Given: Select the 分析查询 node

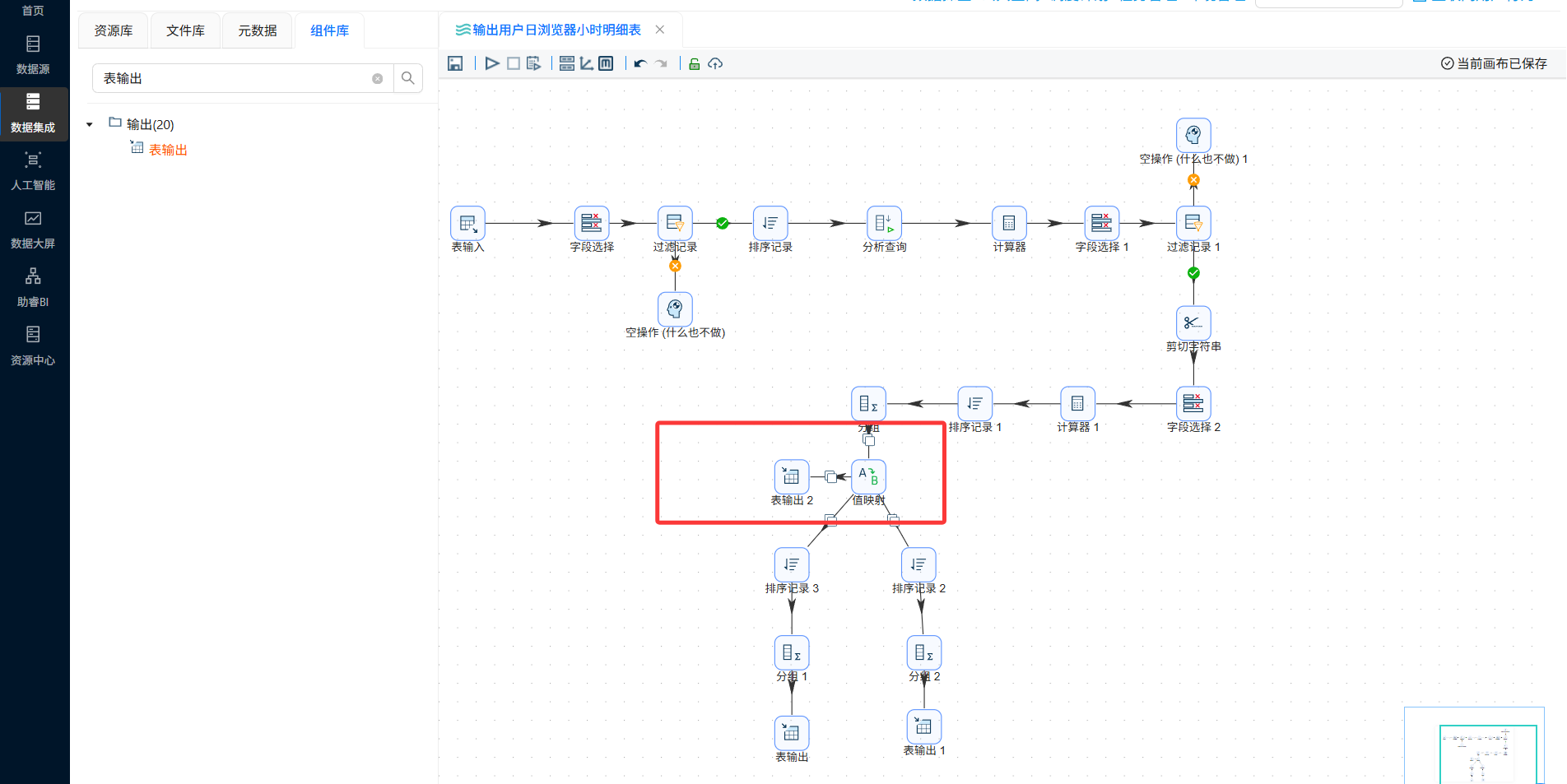Looking at the screenshot, I should [884, 223].
